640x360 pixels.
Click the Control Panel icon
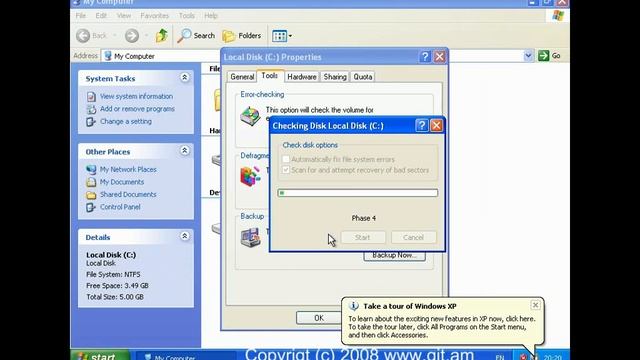tap(91, 207)
